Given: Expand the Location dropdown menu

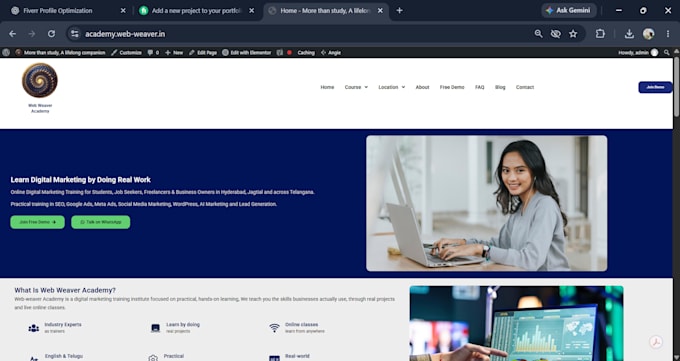Looking at the screenshot, I should click(392, 87).
